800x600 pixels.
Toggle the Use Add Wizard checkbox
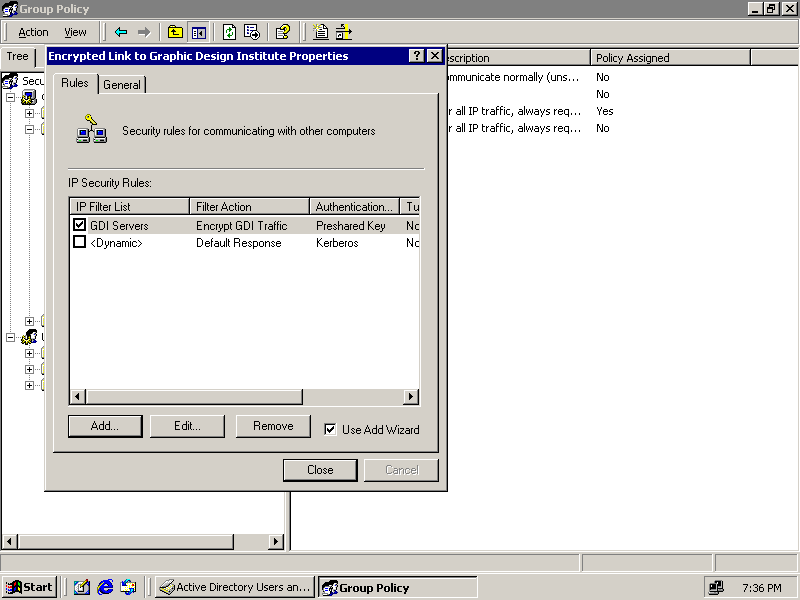331,430
